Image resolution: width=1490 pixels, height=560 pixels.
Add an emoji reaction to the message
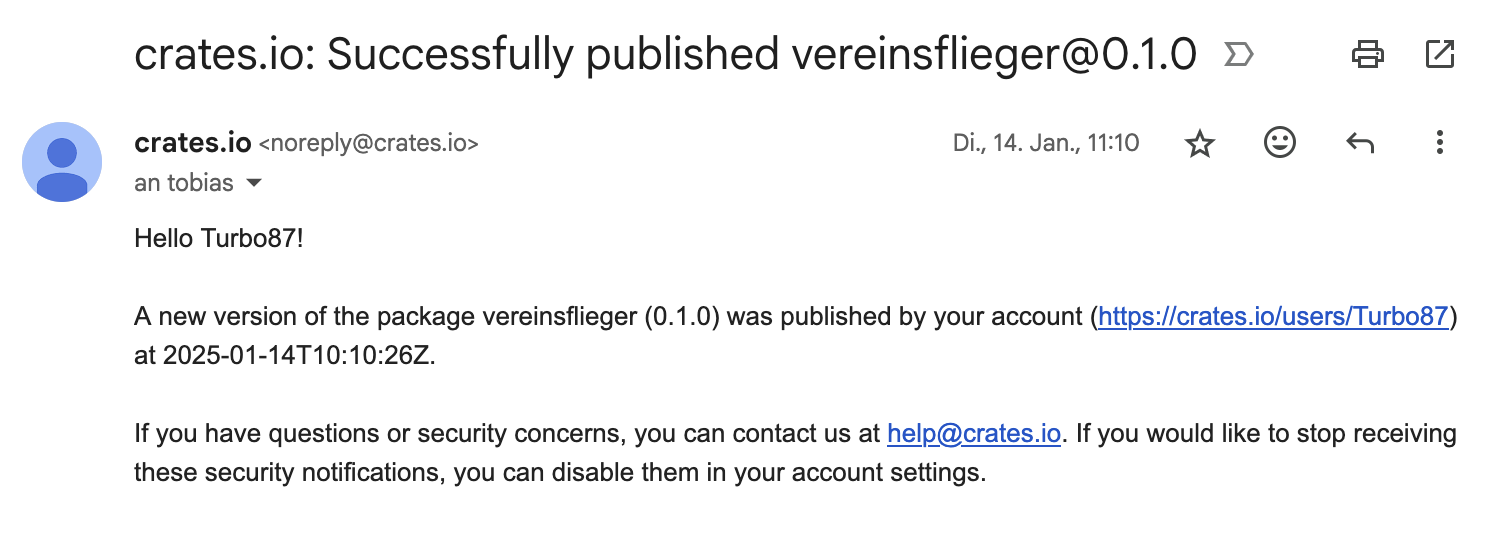(1280, 143)
